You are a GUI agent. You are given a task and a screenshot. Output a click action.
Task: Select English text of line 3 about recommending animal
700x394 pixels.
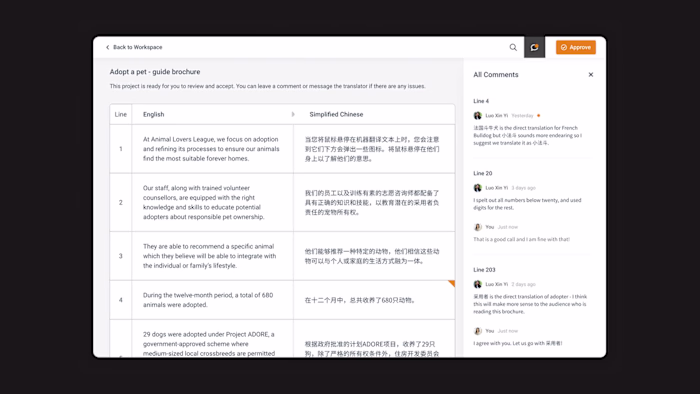pyautogui.click(x=209, y=256)
